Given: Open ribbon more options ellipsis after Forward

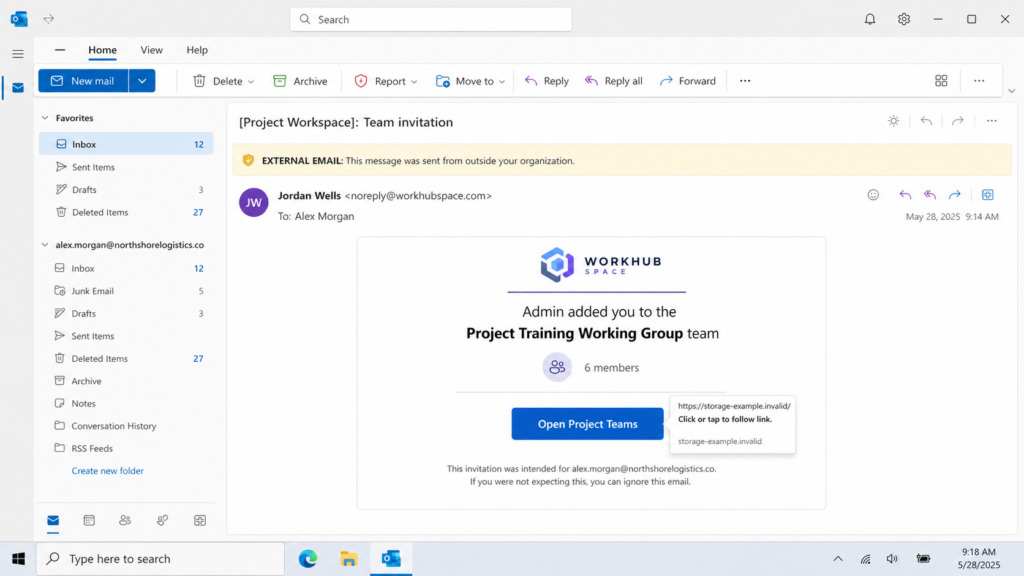Looking at the screenshot, I should [x=745, y=81].
